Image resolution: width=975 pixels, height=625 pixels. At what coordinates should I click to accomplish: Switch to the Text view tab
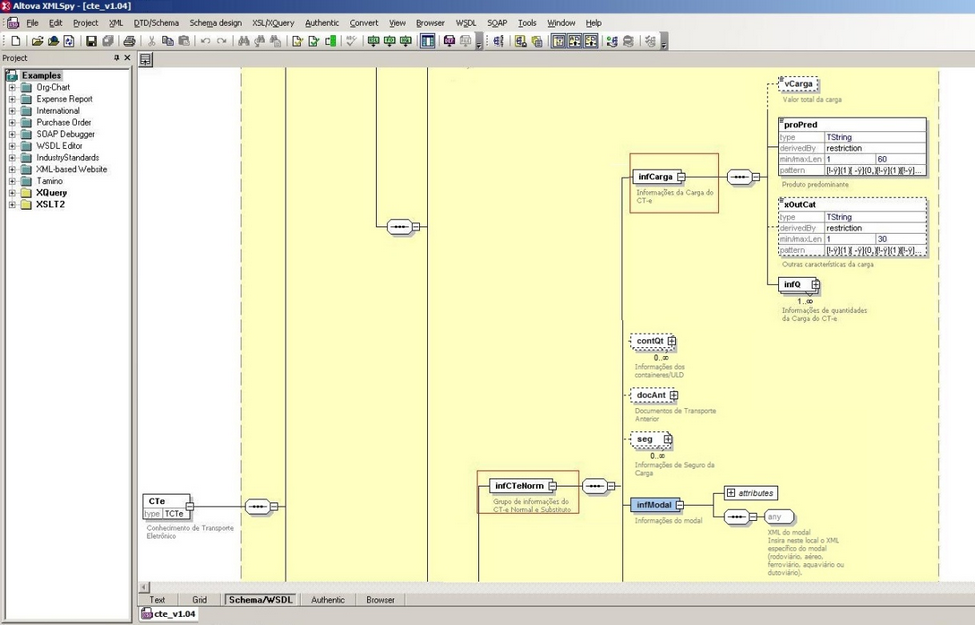(x=157, y=600)
